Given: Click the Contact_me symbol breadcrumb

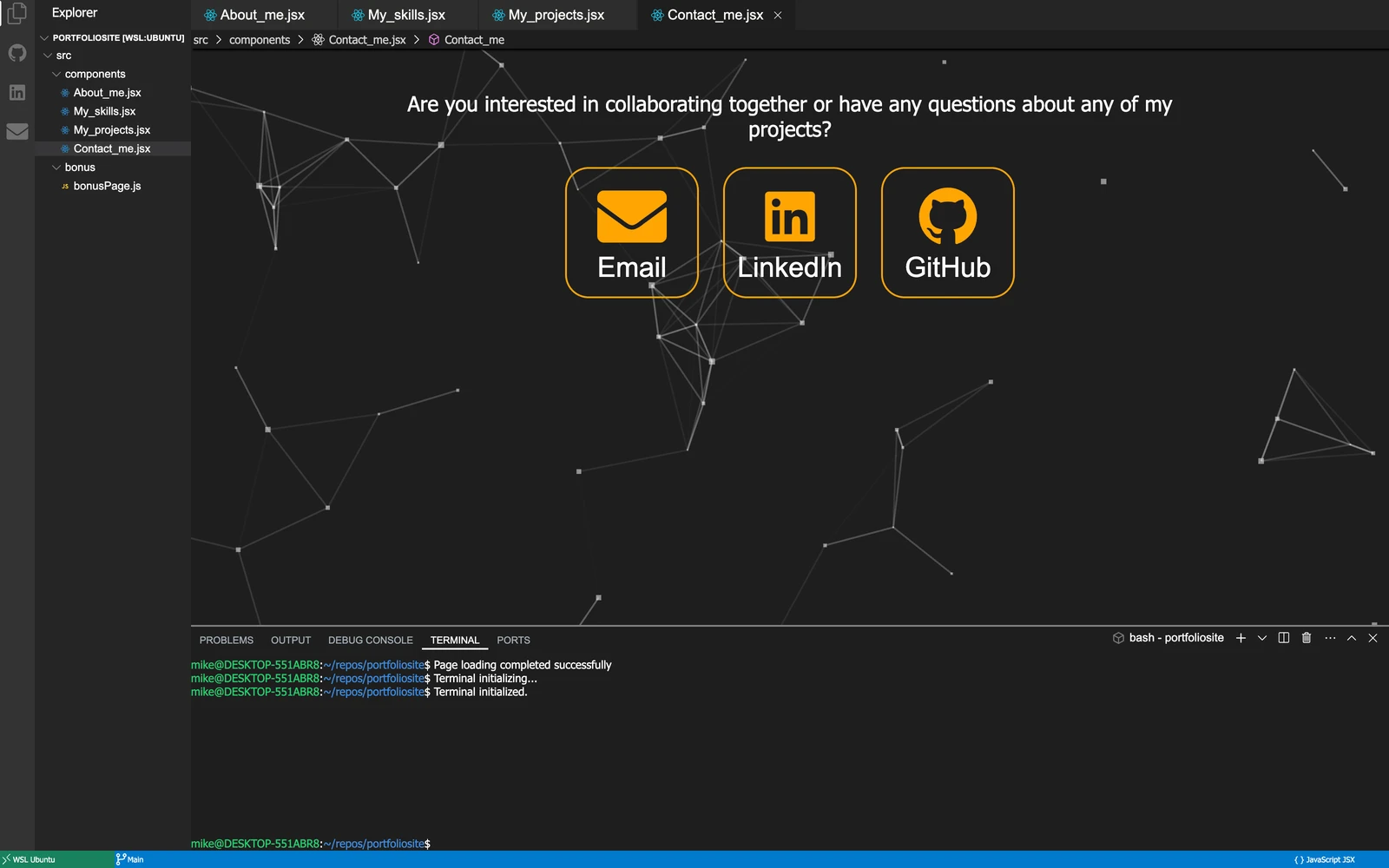Looking at the screenshot, I should coord(466,40).
